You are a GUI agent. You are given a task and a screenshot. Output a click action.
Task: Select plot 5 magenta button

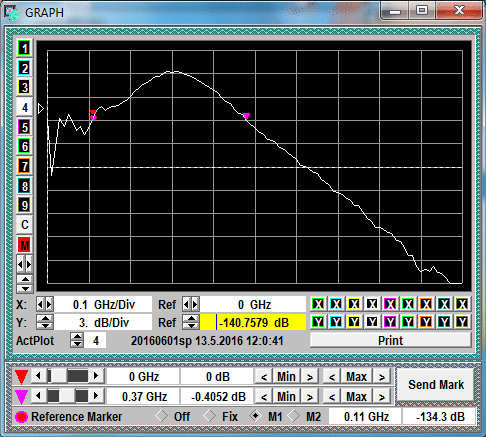tap(24, 127)
